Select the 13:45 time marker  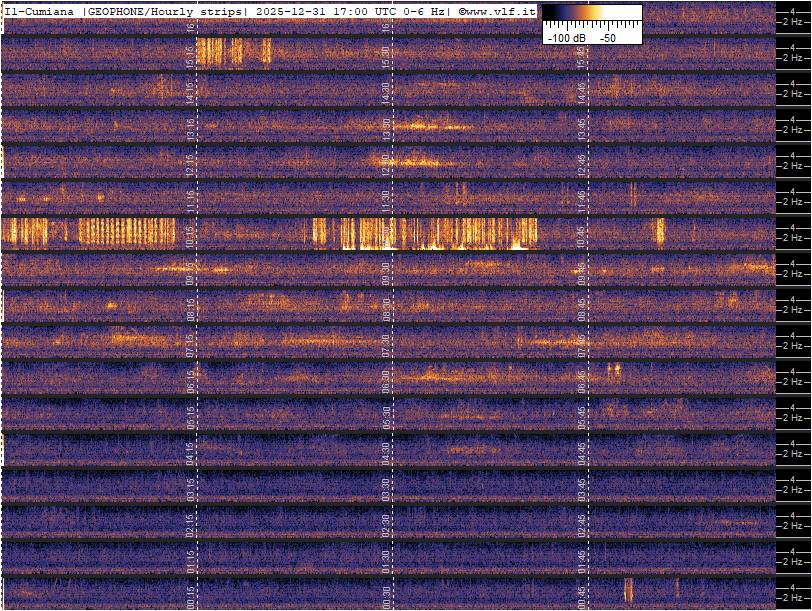[582, 128]
